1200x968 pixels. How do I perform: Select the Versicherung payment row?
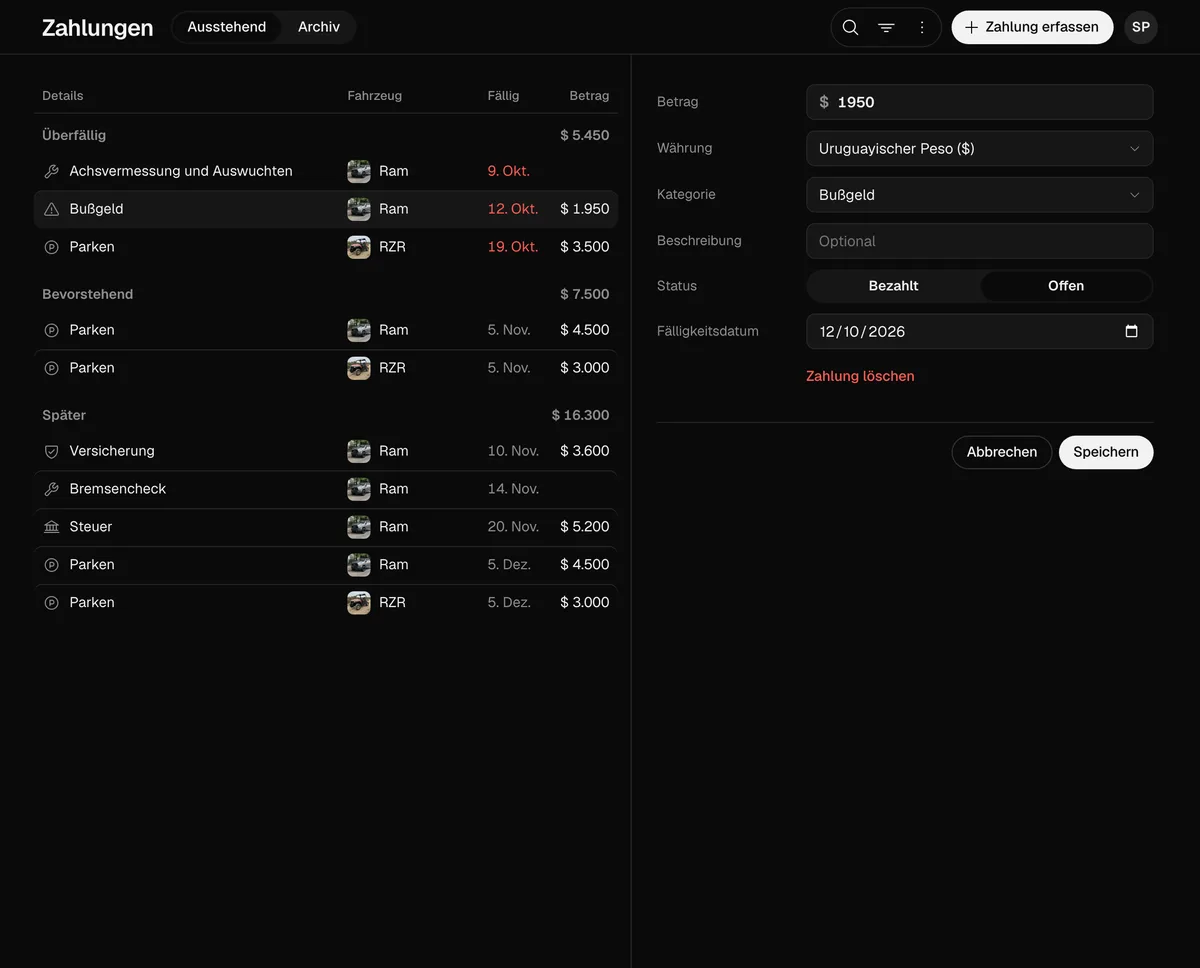[326, 452]
